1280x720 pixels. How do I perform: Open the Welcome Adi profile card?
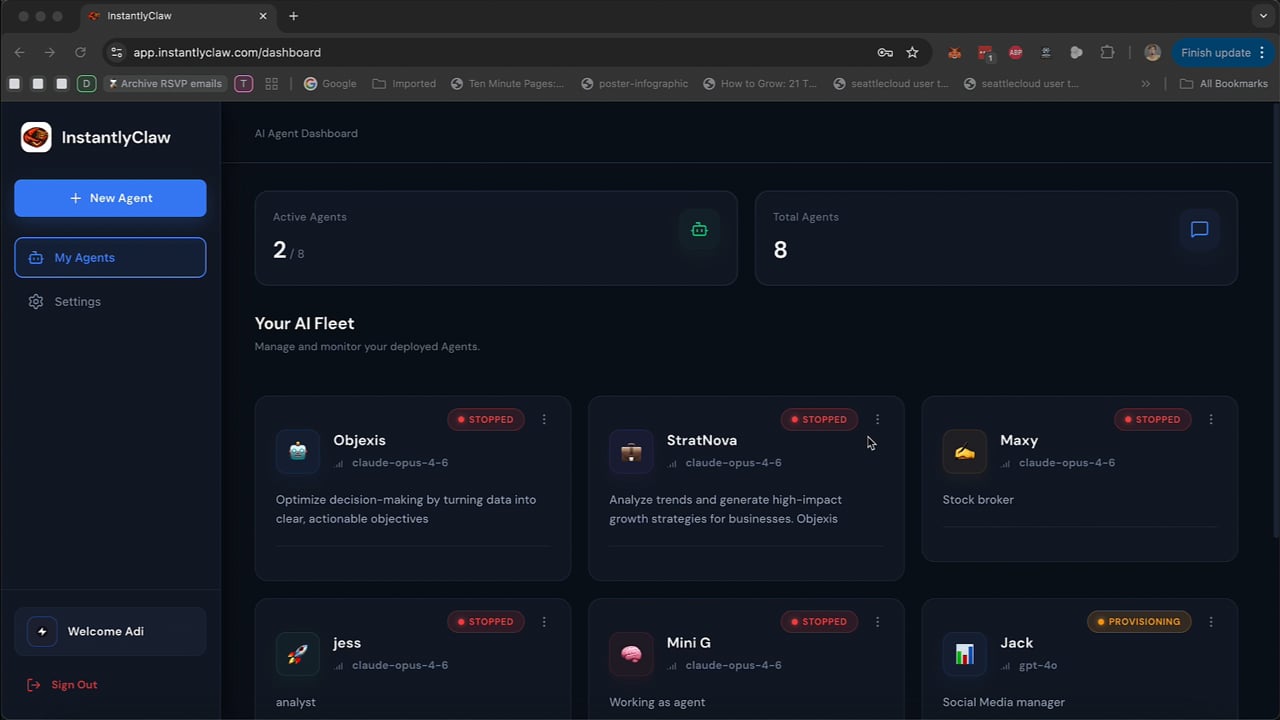click(x=110, y=632)
